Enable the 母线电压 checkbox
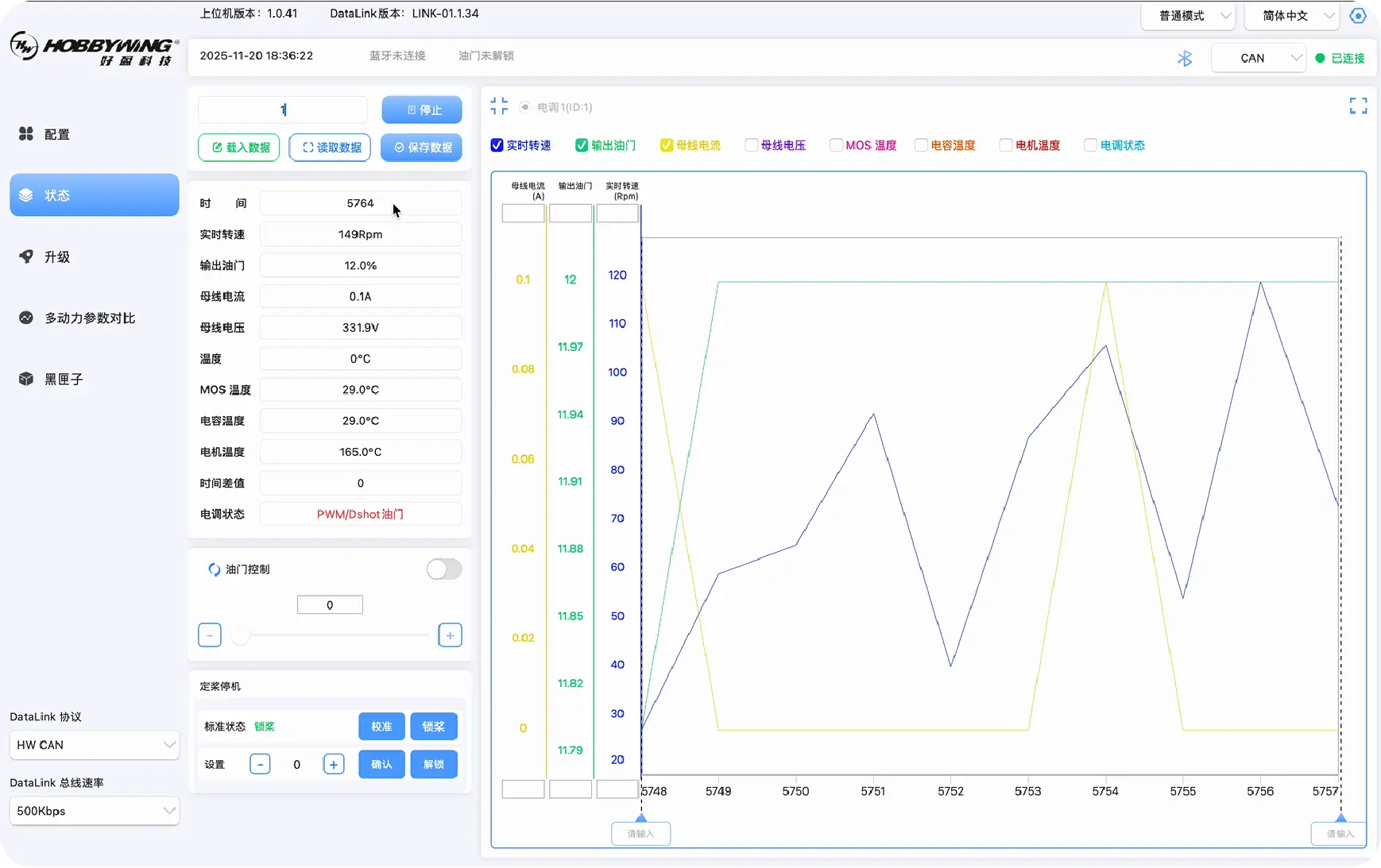 pos(751,145)
